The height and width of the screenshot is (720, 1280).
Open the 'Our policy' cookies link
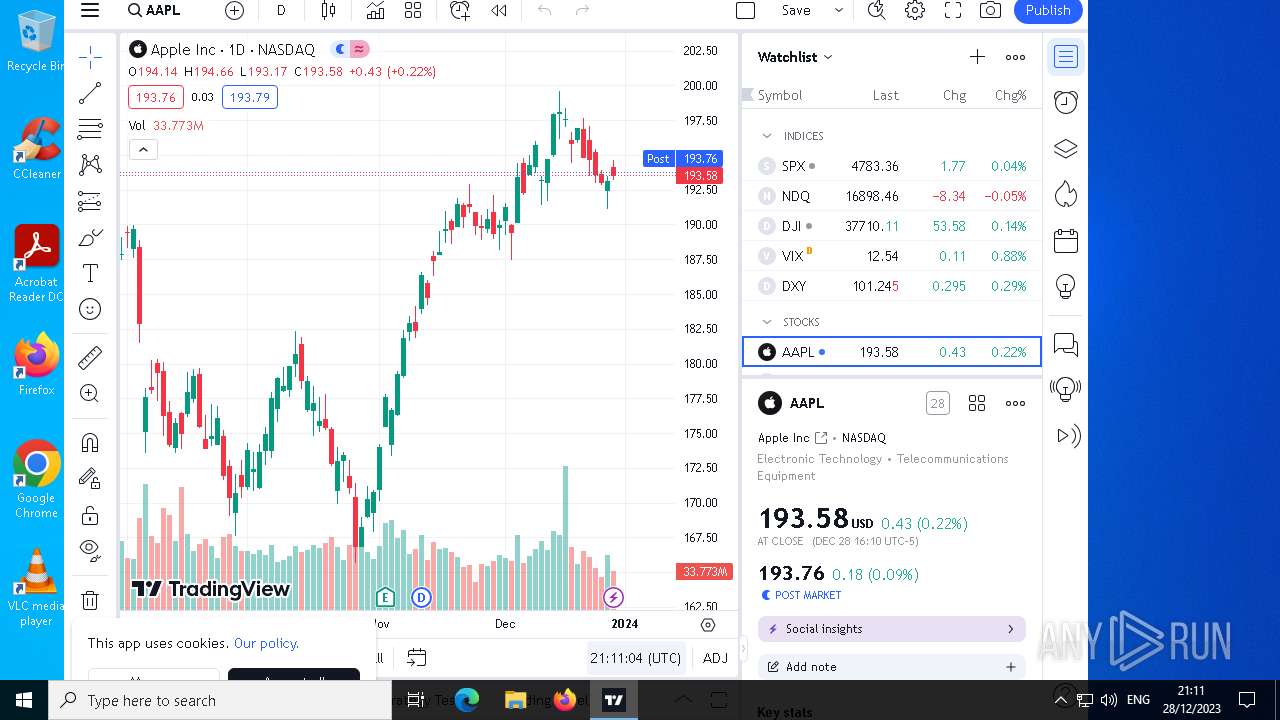pos(266,643)
